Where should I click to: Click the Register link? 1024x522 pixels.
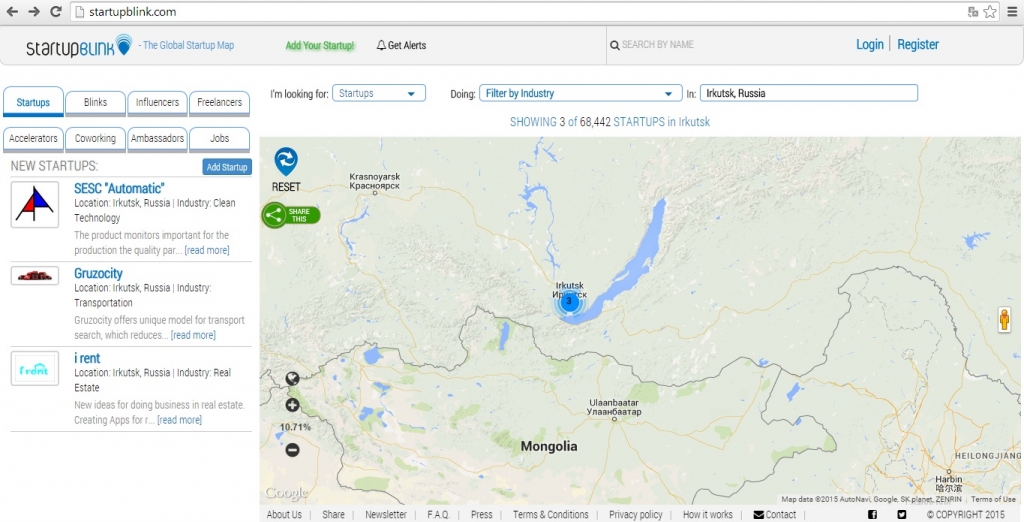coord(918,44)
